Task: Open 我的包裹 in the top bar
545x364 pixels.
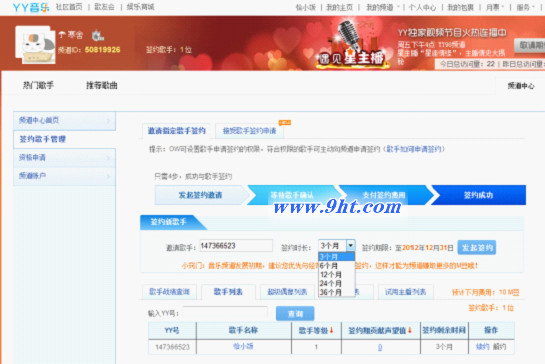Action: click(x=461, y=7)
